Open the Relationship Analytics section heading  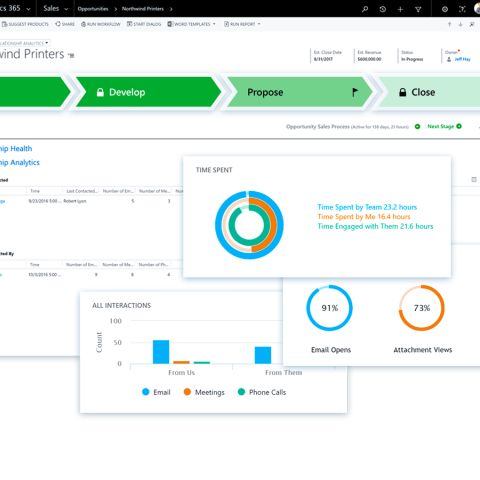(x=20, y=163)
